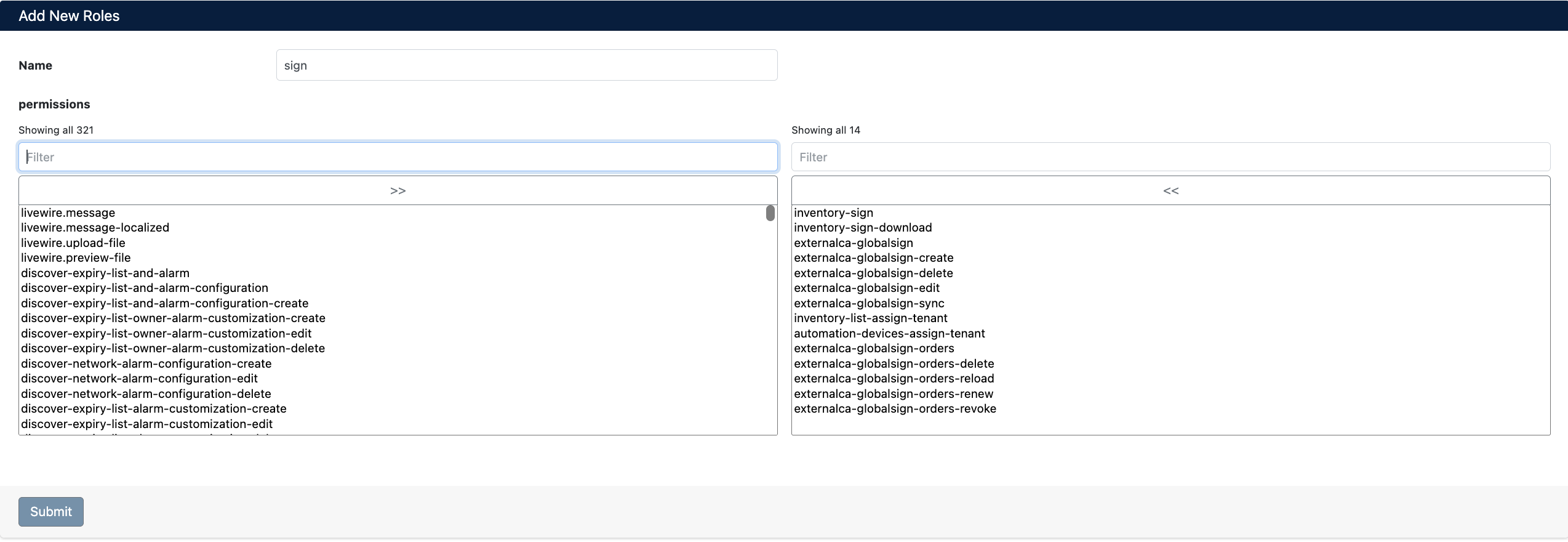Pick discover-expiry-list-alarm-customization-create entry
Viewport: 1568px width, 542px height.
(x=154, y=409)
